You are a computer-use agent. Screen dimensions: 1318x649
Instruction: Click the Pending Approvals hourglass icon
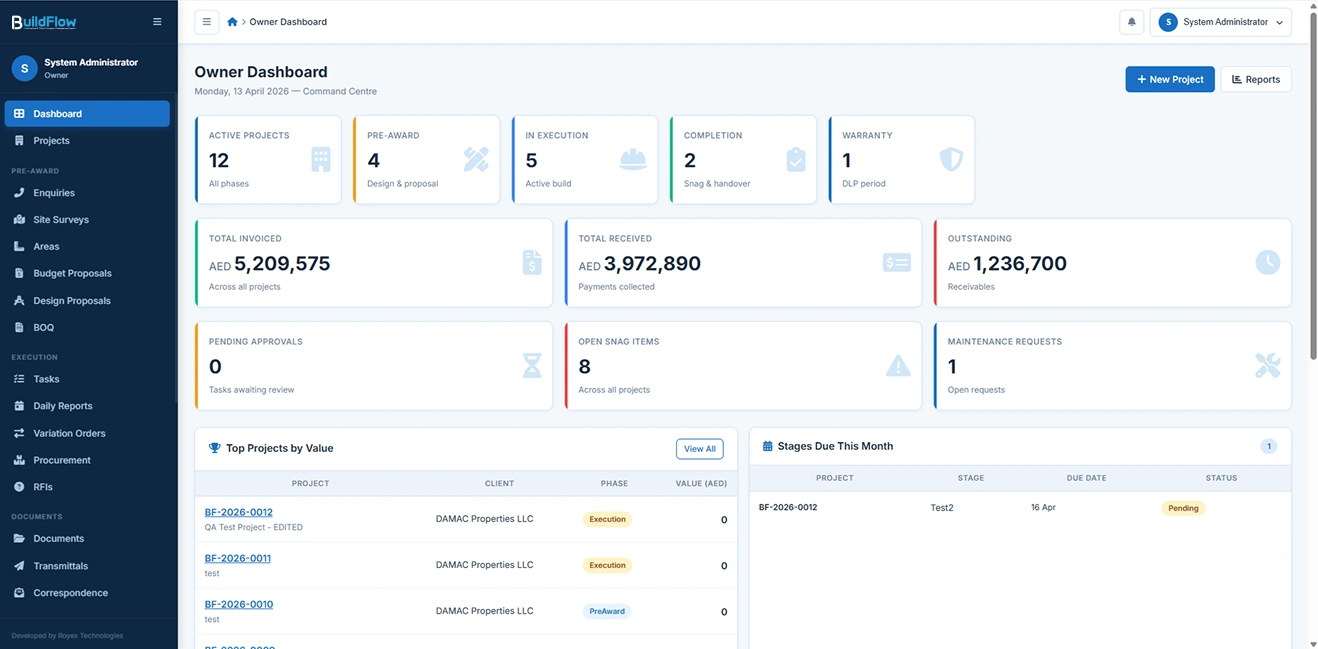click(532, 366)
